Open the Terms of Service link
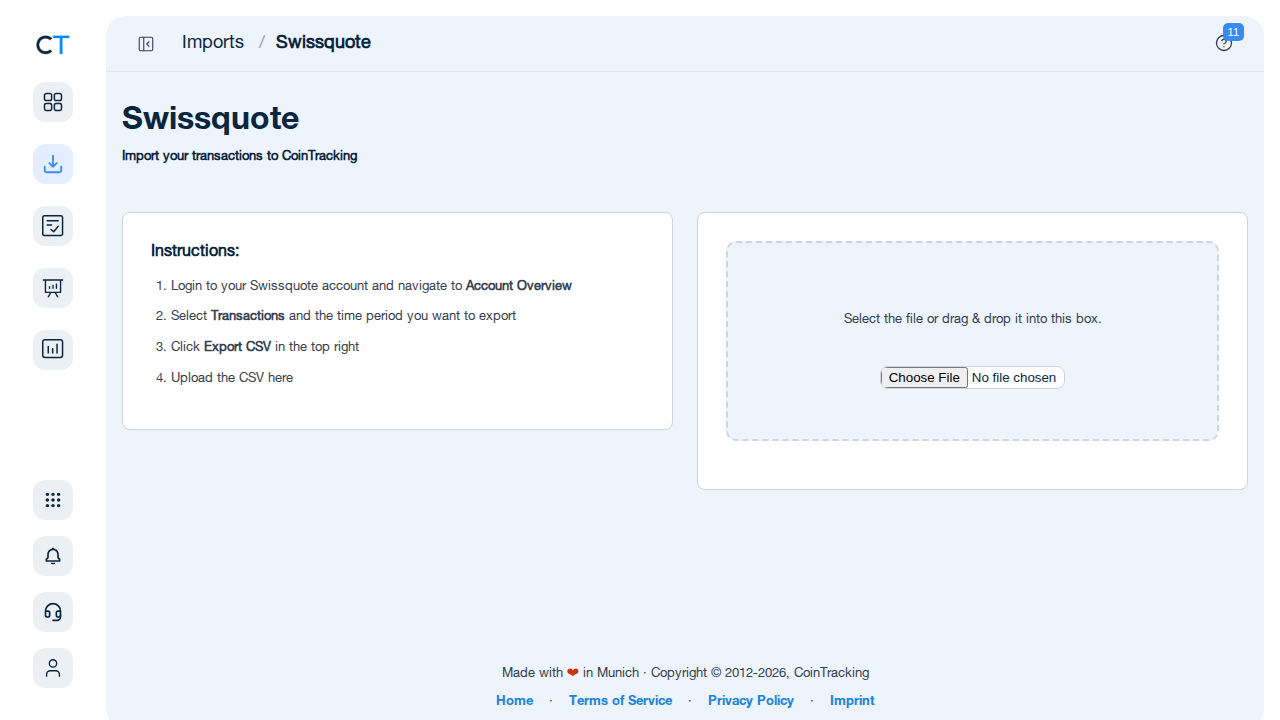 pyautogui.click(x=620, y=700)
